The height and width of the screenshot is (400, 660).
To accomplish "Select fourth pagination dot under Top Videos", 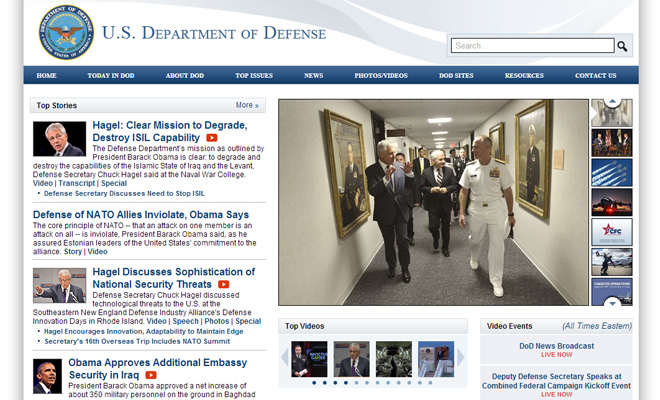I will [x=346, y=383].
